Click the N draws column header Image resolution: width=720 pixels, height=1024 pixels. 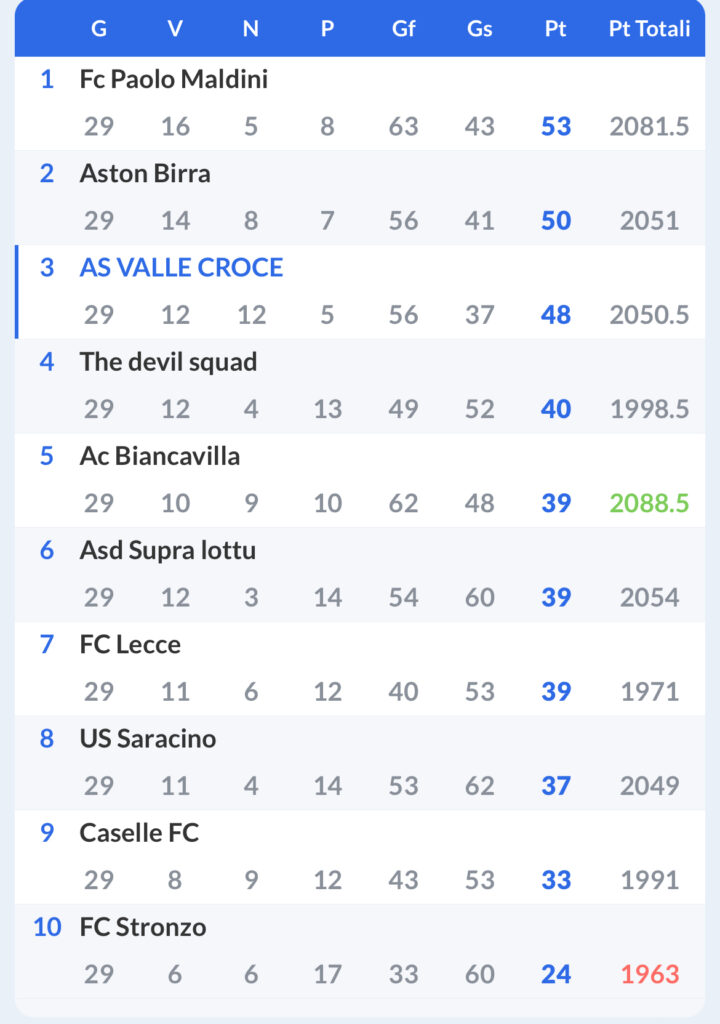click(251, 29)
